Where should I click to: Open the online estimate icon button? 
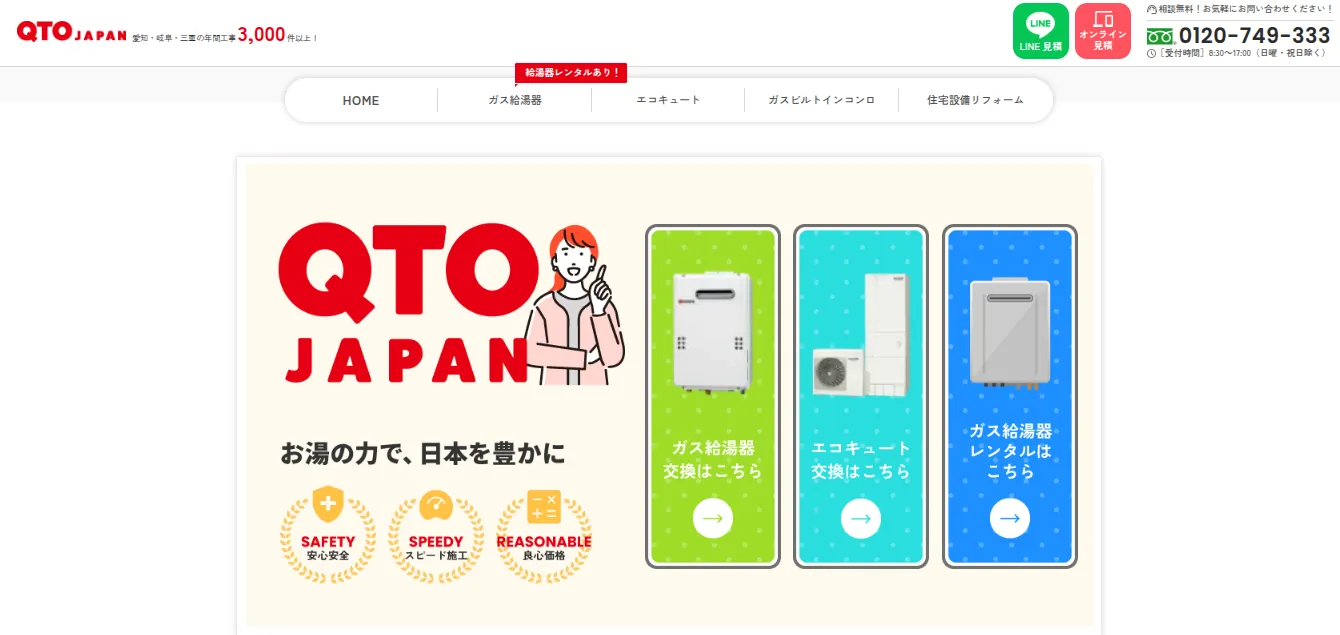(1103, 31)
